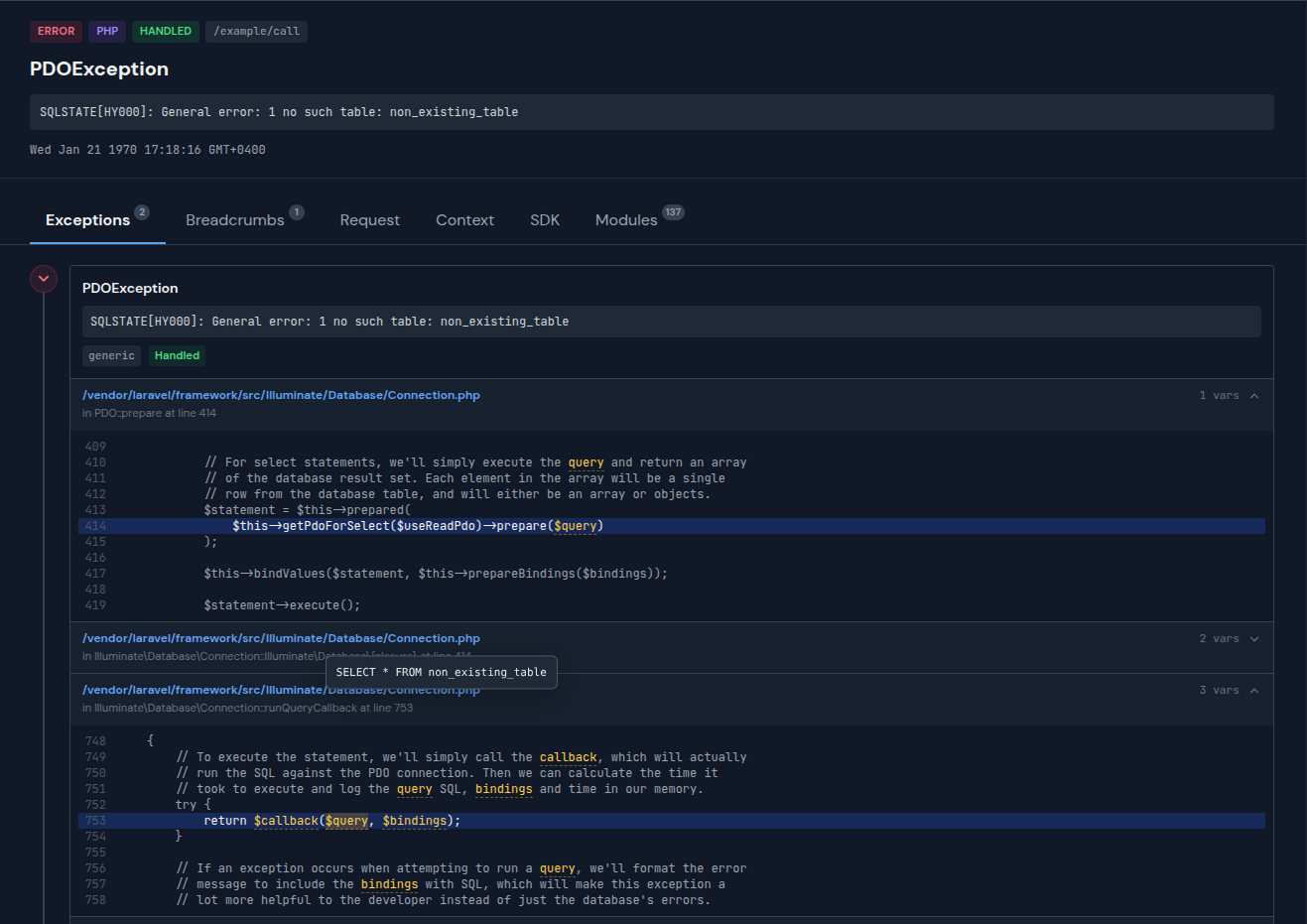Click the ERROR severity badge
Viewport: 1307px width, 924px height.
56,31
